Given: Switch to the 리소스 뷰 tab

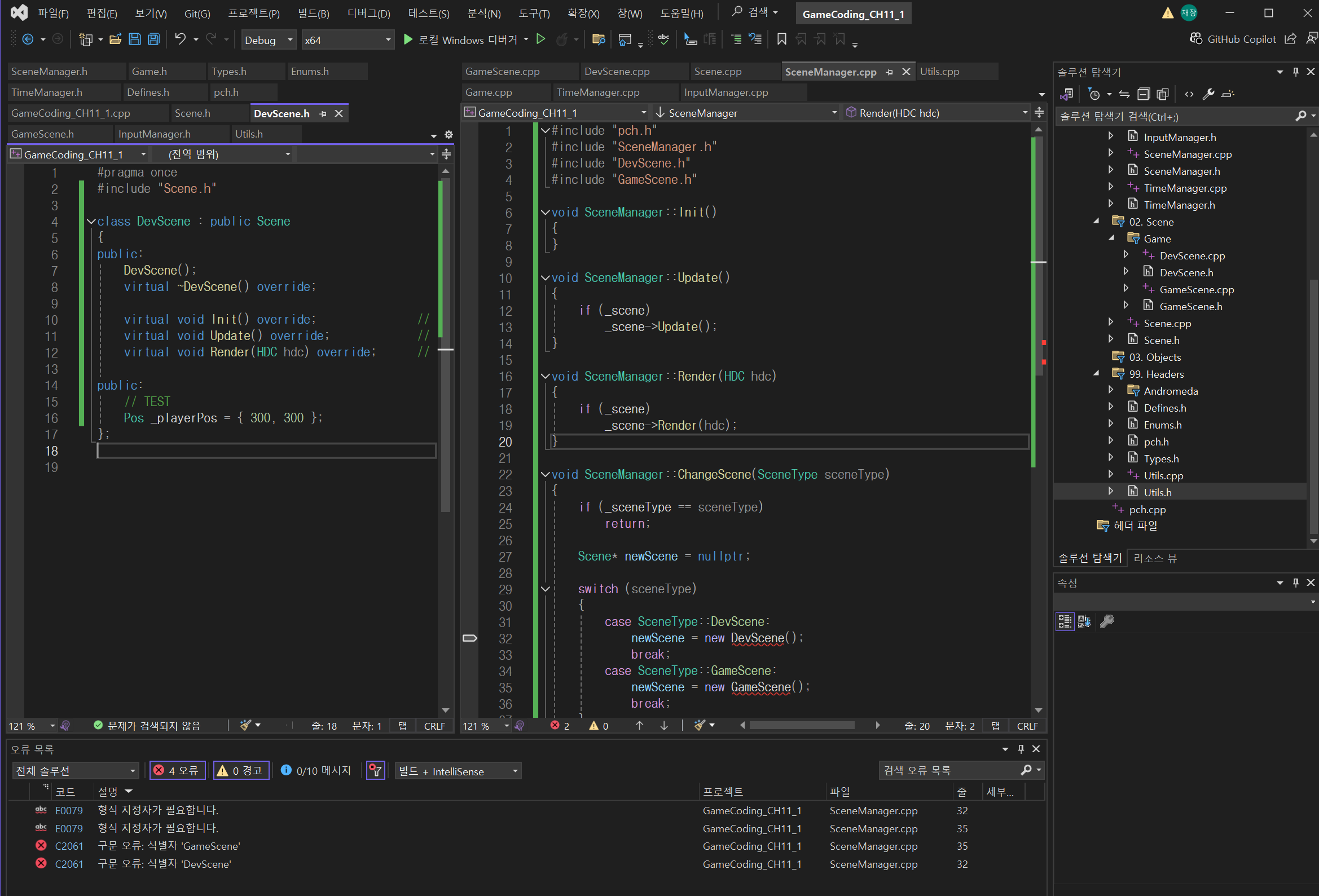Looking at the screenshot, I should click(1155, 558).
